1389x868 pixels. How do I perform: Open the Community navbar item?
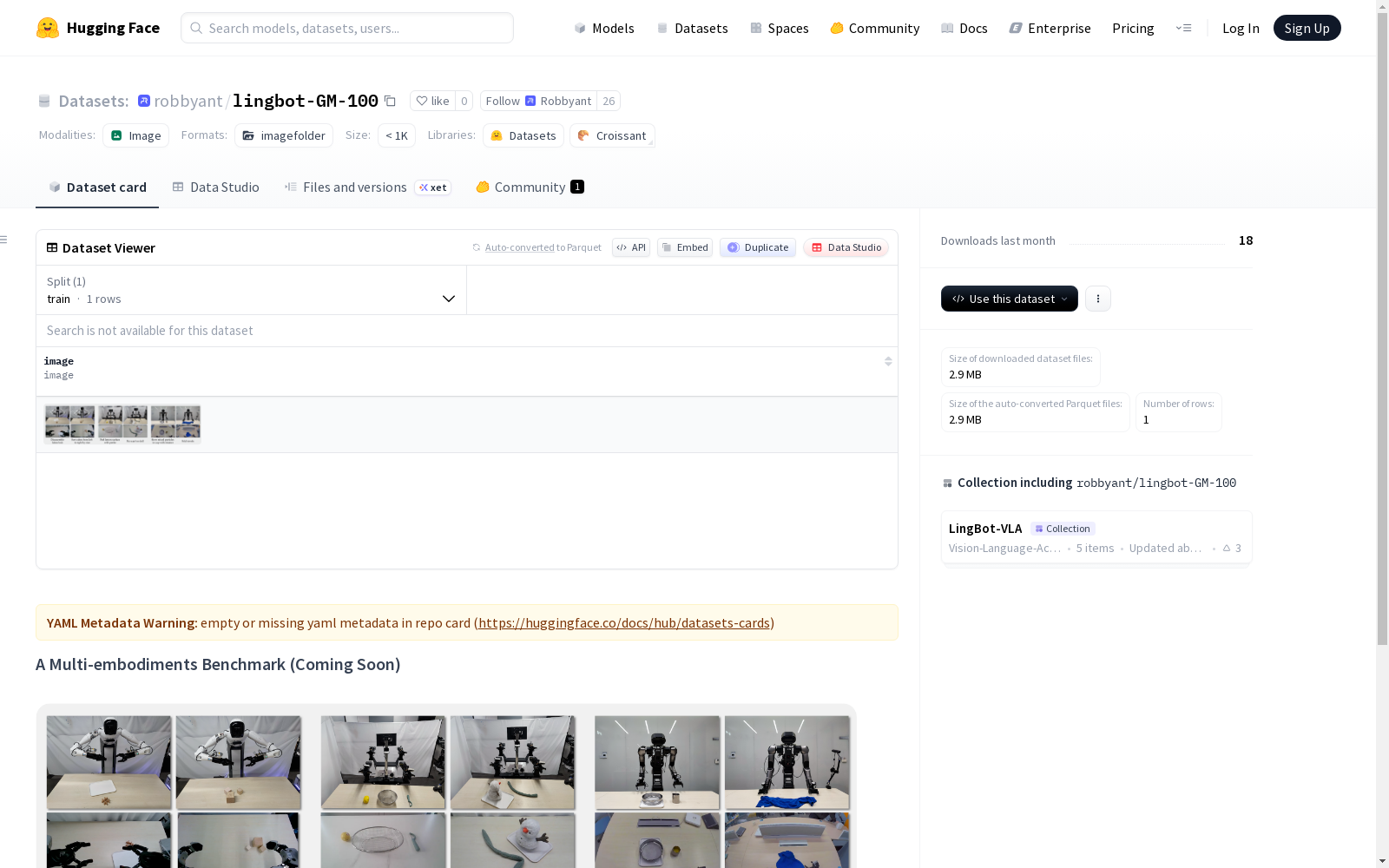875,28
